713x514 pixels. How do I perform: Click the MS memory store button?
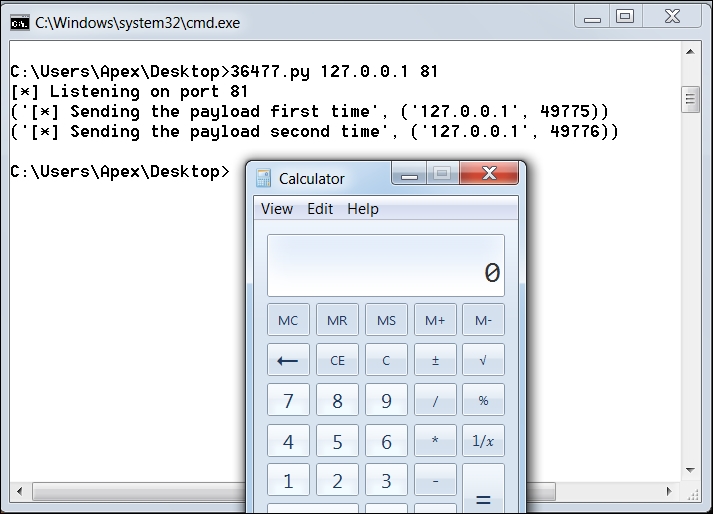[x=386, y=320]
